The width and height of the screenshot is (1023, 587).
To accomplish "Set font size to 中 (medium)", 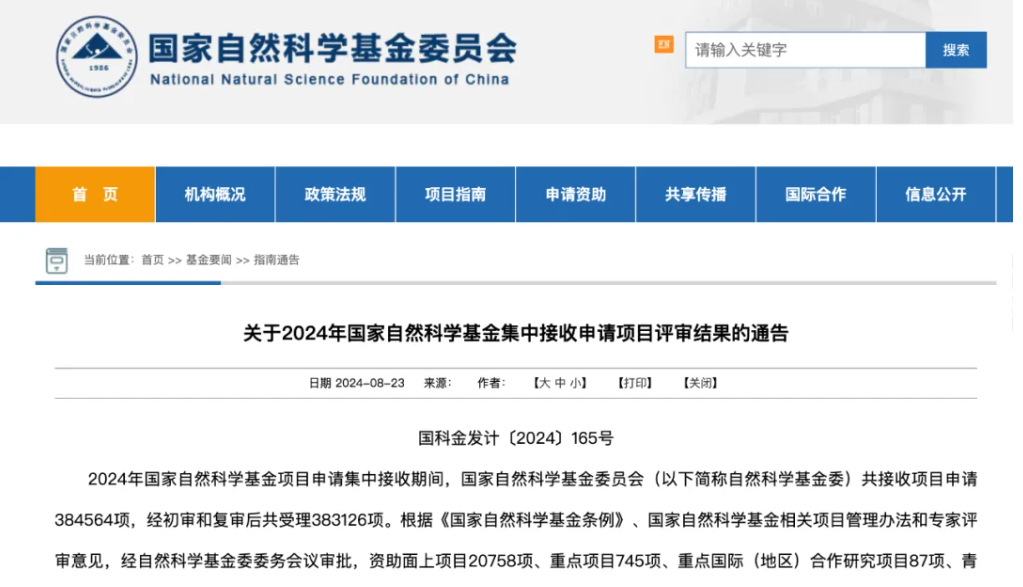I will click(x=560, y=383).
